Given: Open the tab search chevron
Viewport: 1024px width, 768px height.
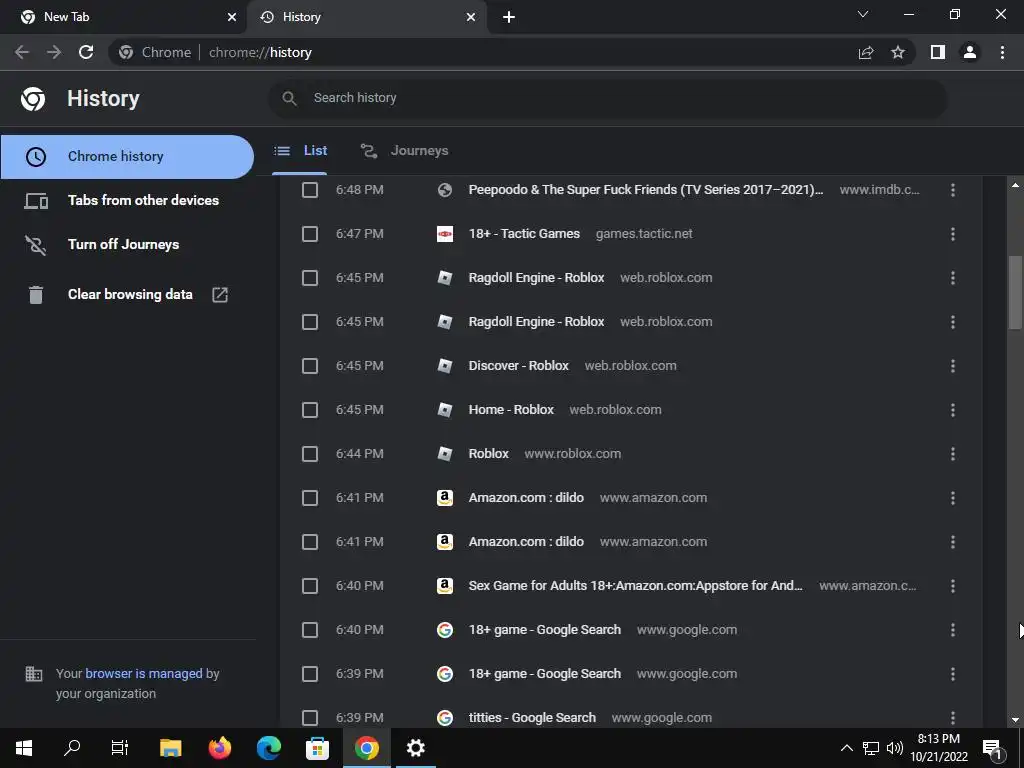Looking at the screenshot, I should point(863,14).
